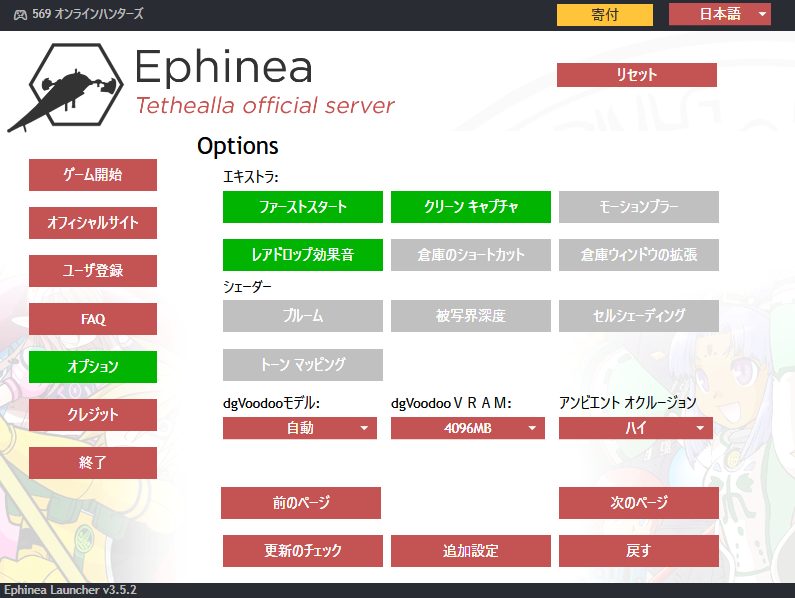
Task: Enable モーションブラー option
Action: tap(639, 207)
